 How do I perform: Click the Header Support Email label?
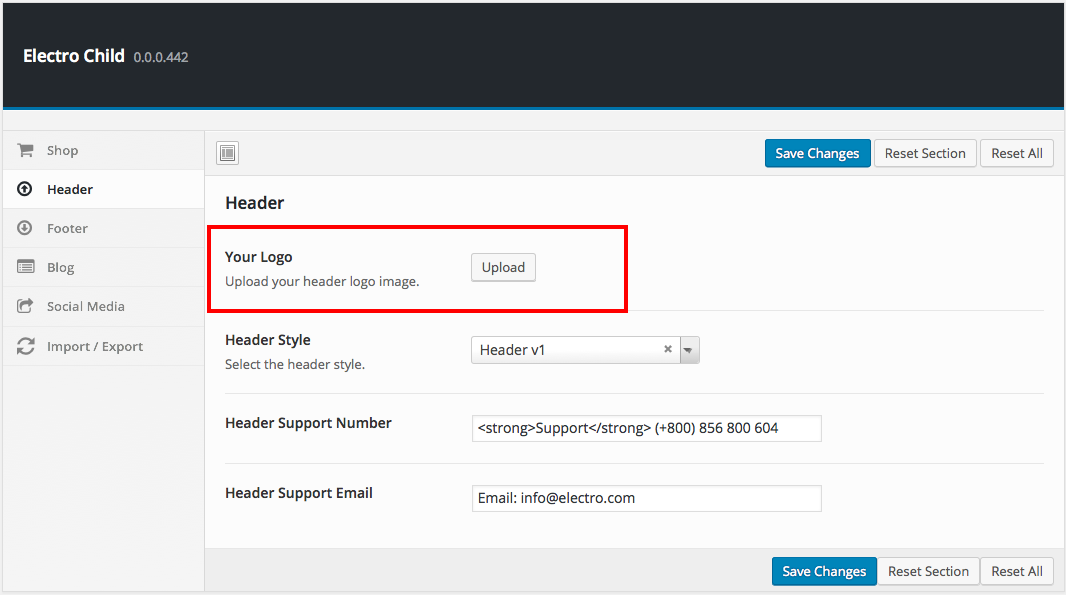click(298, 493)
